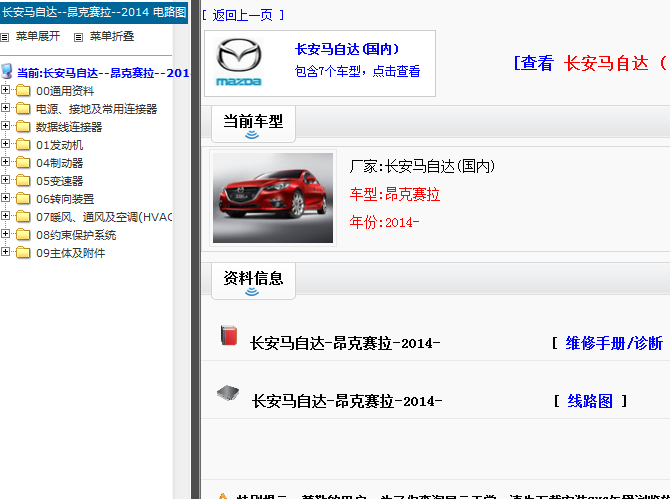Open the 线路图 link
670x499 pixels.
coord(590,401)
